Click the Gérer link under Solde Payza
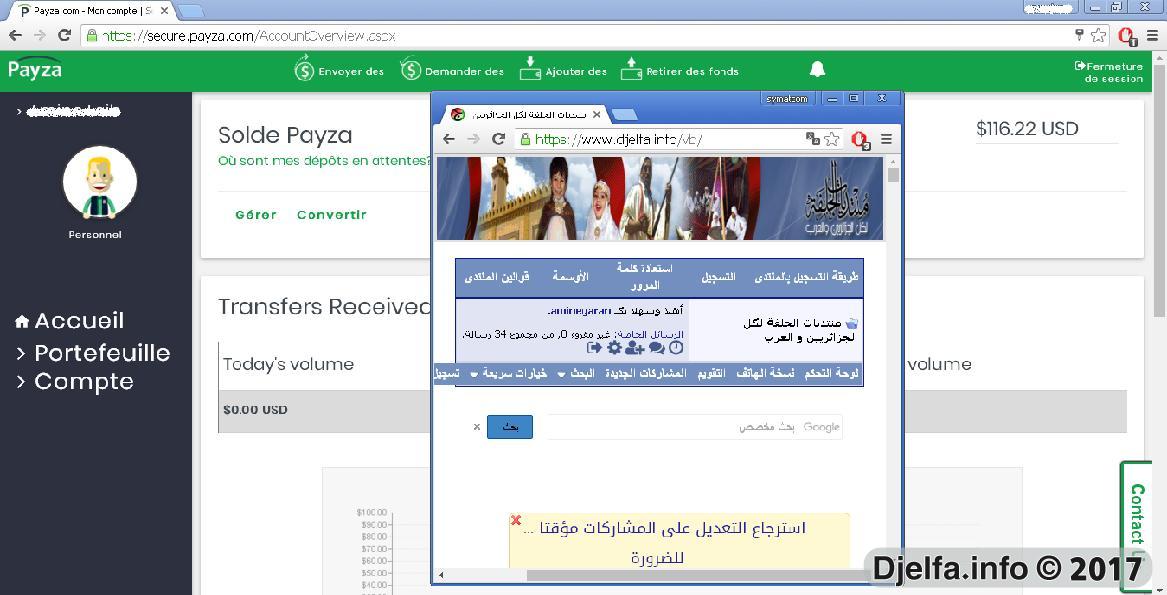Screen dimensions: 1167x595 pyautogui.click(x=256, y=214)
